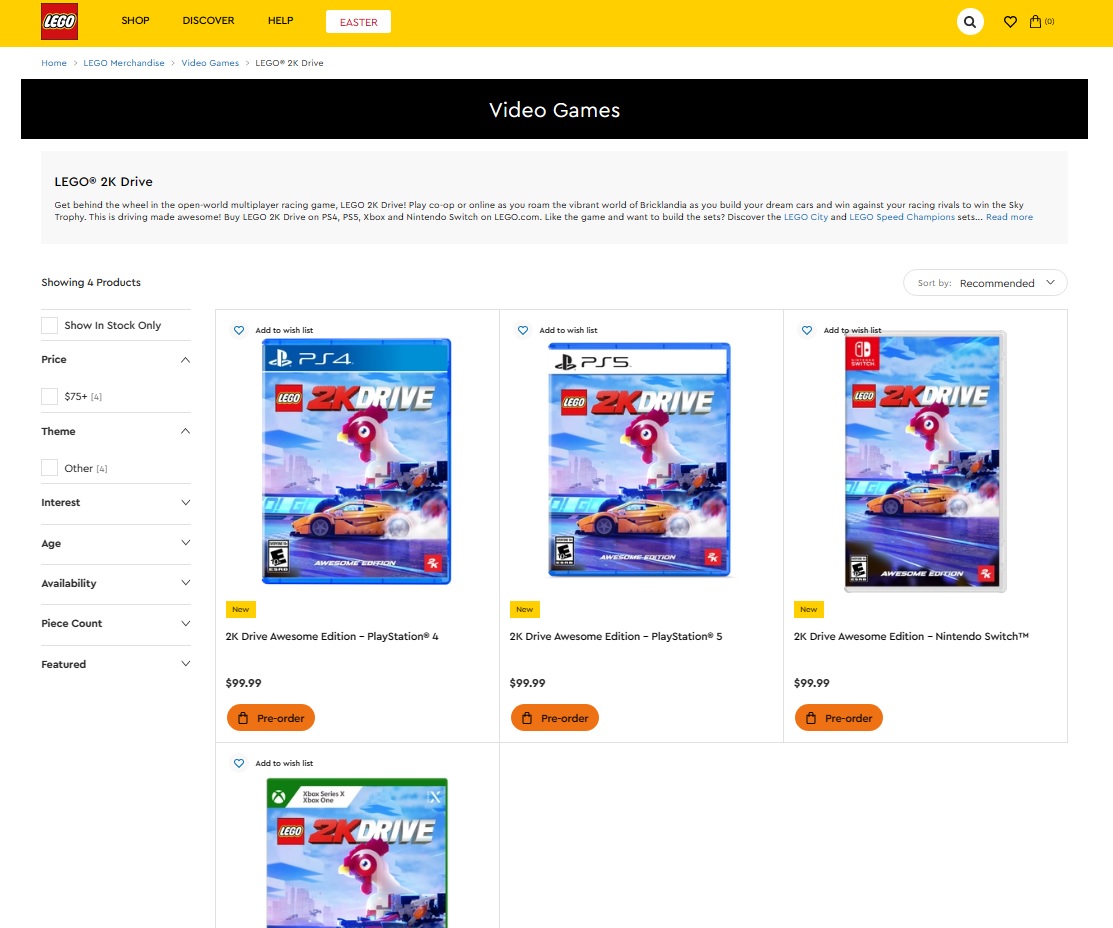Pre-order the PlayStation 4 edition
Image resolution: width=1113 pixels, height=928 pixels.
point(270,718)
